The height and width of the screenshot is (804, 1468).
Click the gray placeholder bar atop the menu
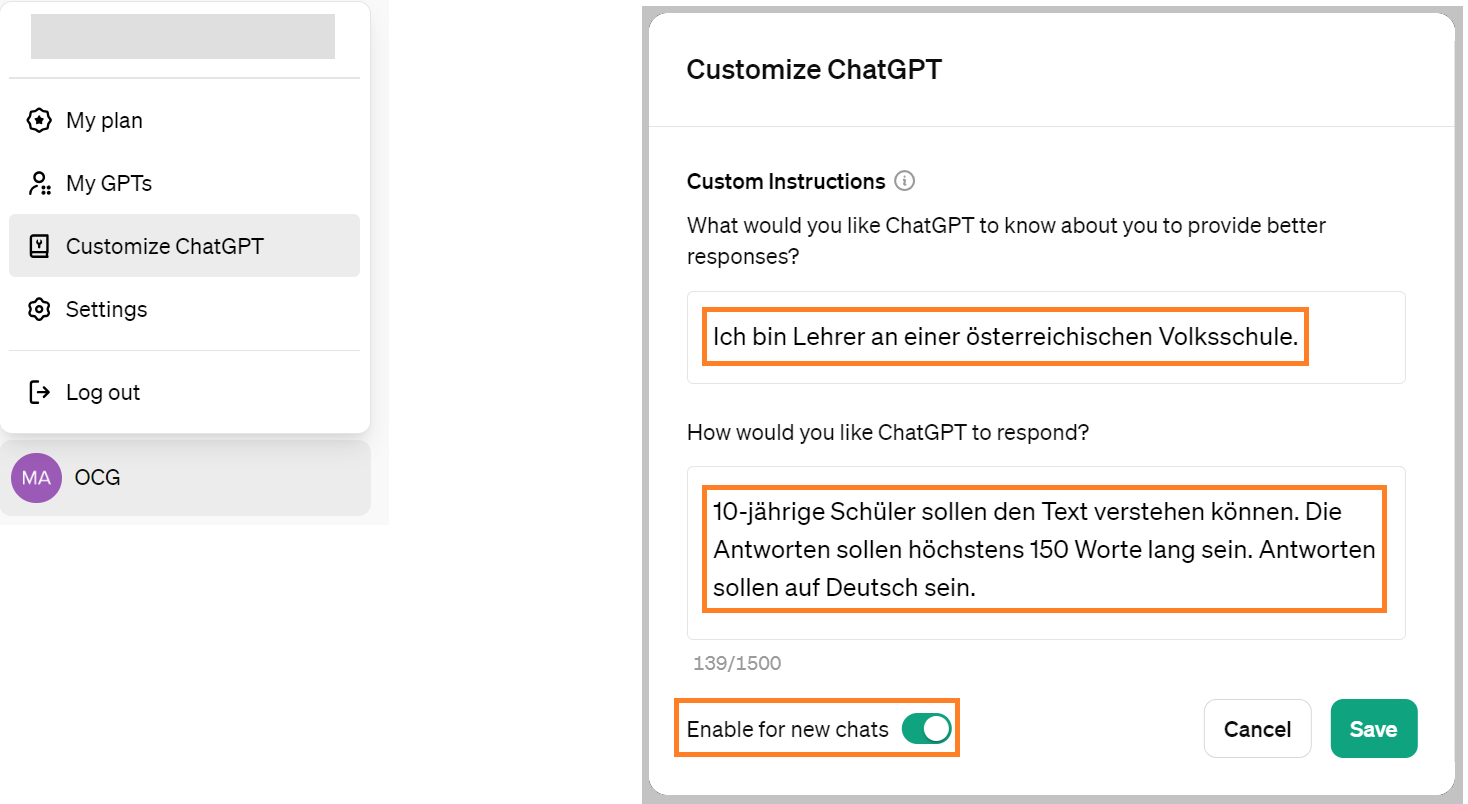183,37
